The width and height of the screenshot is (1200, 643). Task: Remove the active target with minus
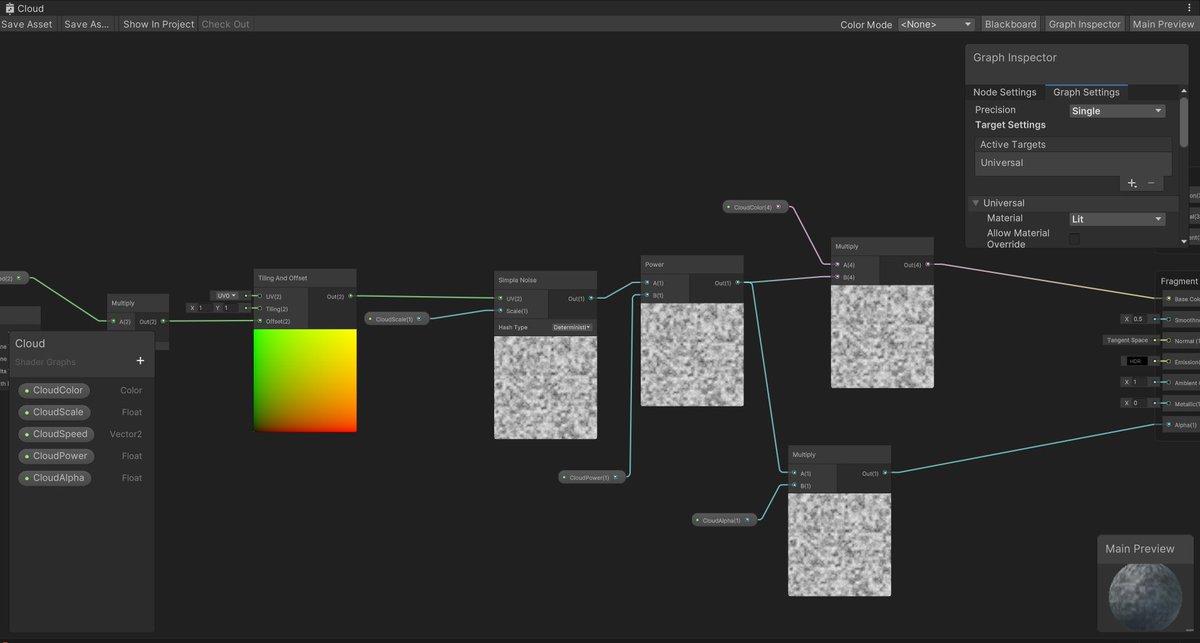1151,183
